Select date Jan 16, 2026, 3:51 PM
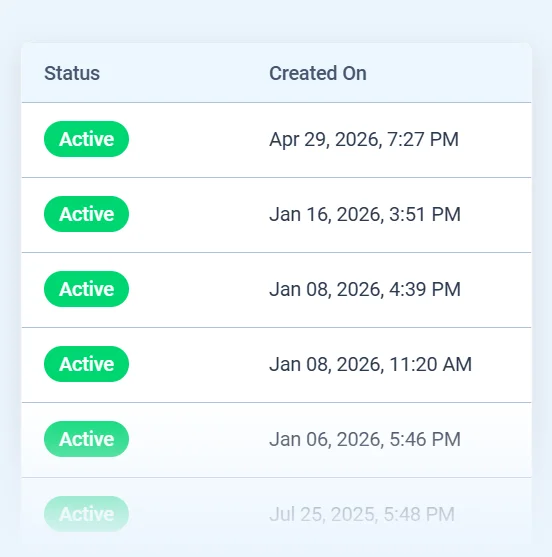 [x=365, y=214]
